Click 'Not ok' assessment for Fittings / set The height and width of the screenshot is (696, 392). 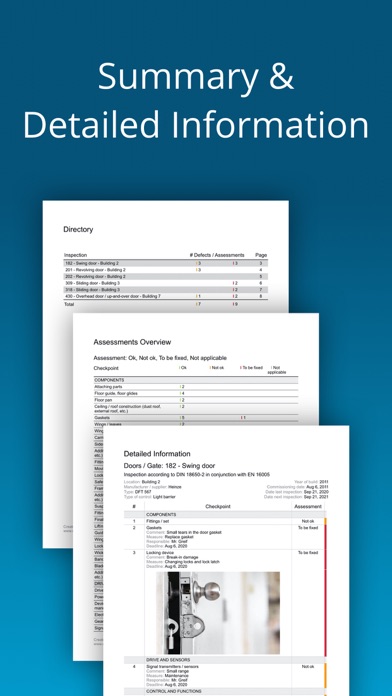308,521
